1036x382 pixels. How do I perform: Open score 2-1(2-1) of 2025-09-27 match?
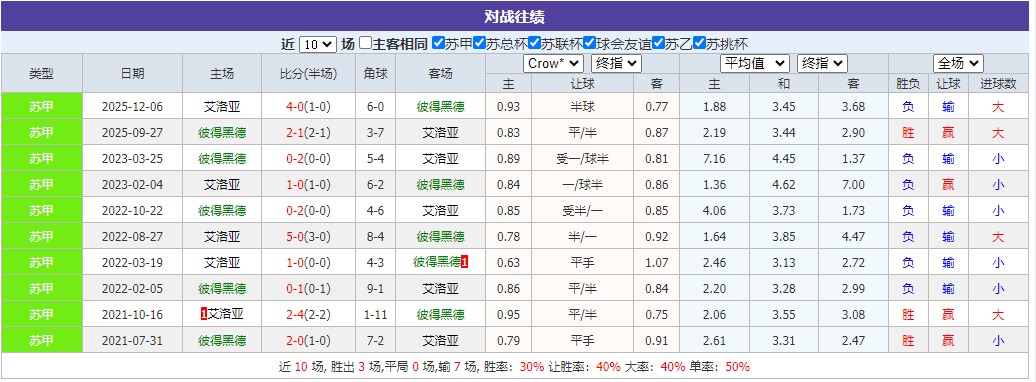coord(308,133)
